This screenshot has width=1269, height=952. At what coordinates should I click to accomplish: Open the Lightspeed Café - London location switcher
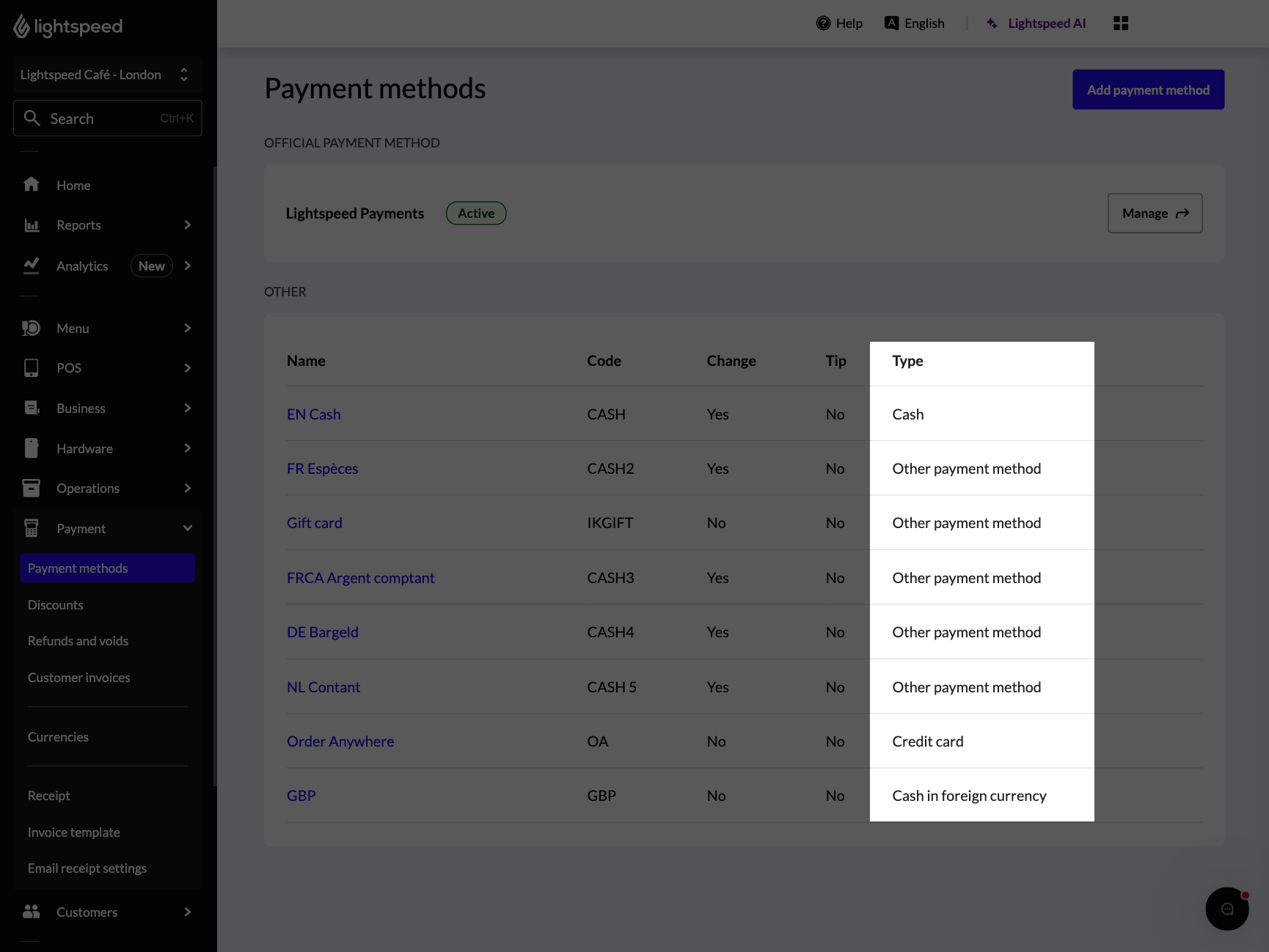coord(107,75)
